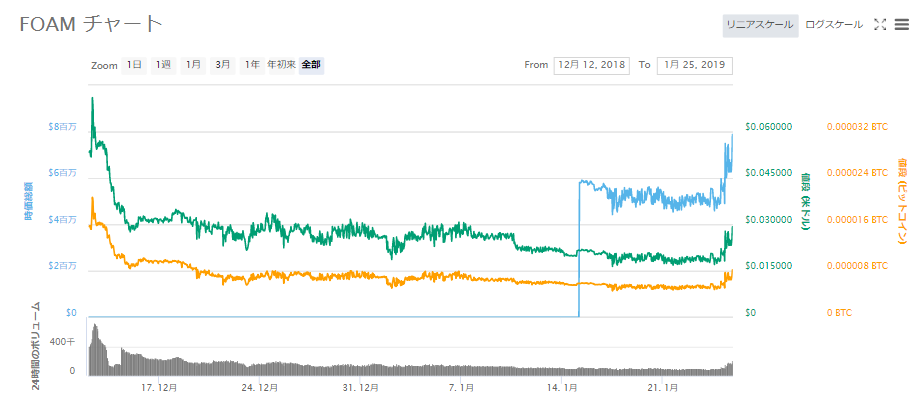This screenshot has width=919, height=405.
Task: Open the From date field
Action: [x=590, y=65]
